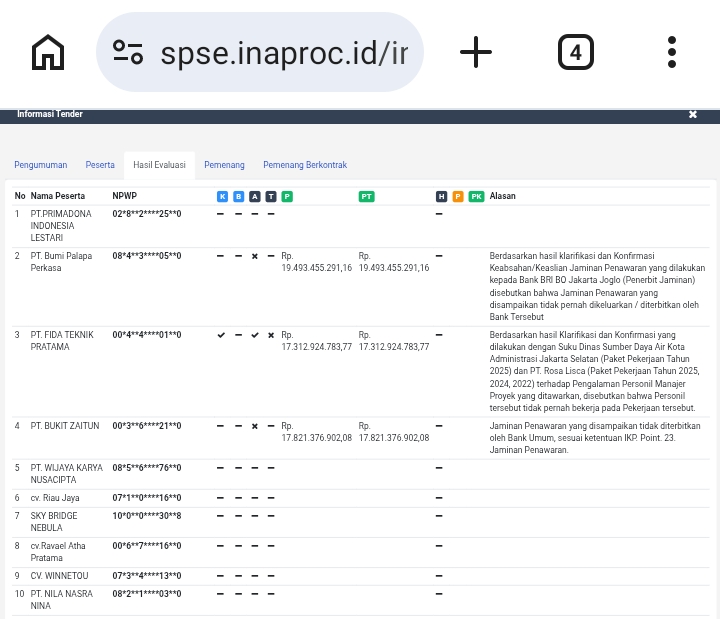
Task: Open a new tab with plus icon
Action: coord(476,52)
